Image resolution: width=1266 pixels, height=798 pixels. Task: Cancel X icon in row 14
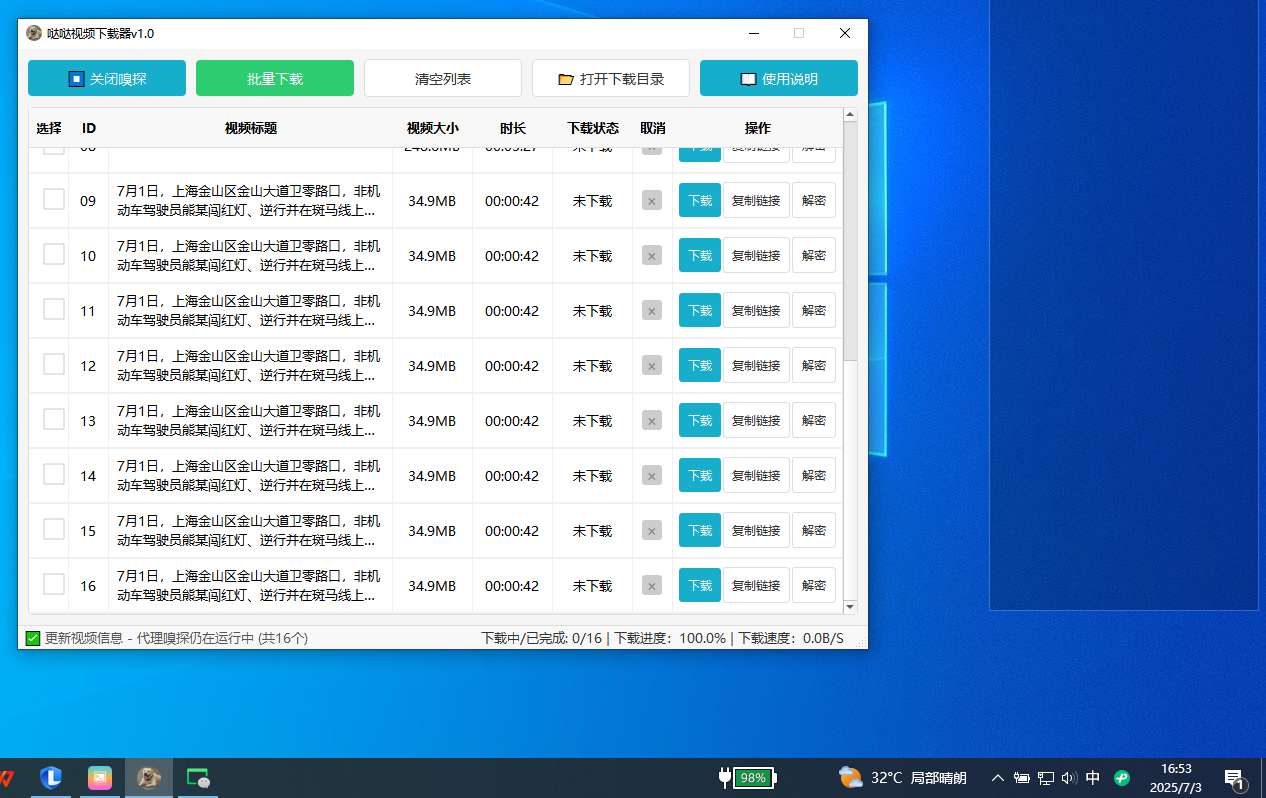click(652, 476)
